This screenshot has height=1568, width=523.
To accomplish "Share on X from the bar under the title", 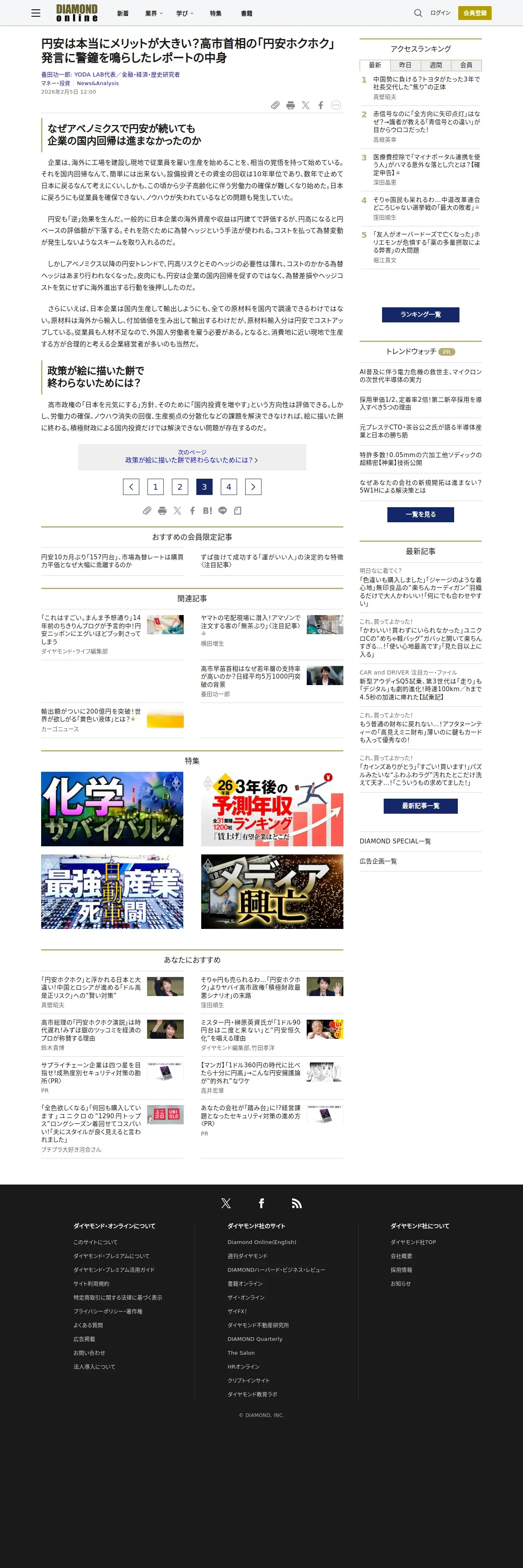I will 305,105.
